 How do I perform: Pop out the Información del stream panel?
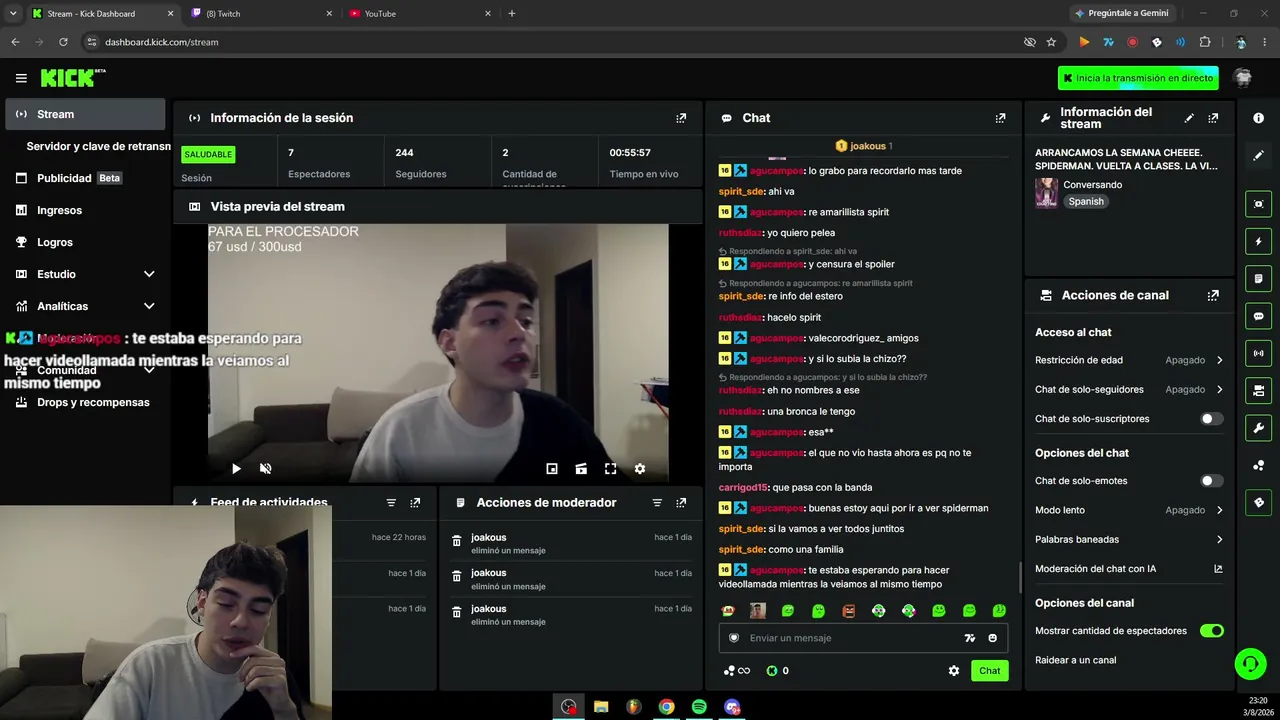(1213, 118)
